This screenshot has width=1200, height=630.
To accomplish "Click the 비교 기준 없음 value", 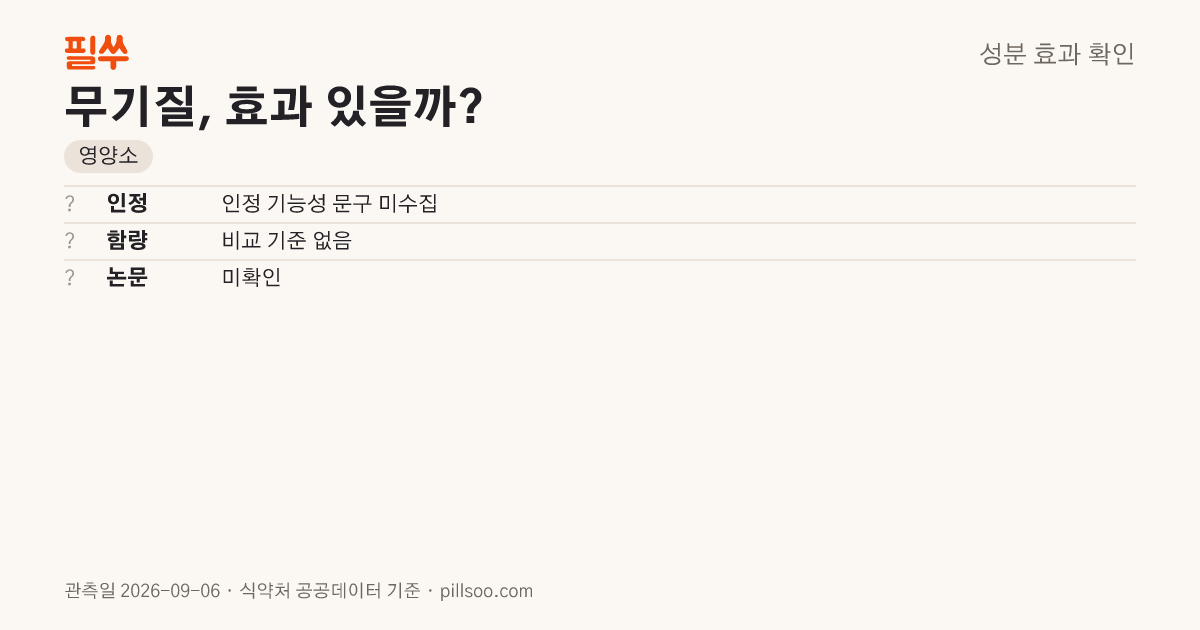I will pyautogui.click(x=287, y=241).
